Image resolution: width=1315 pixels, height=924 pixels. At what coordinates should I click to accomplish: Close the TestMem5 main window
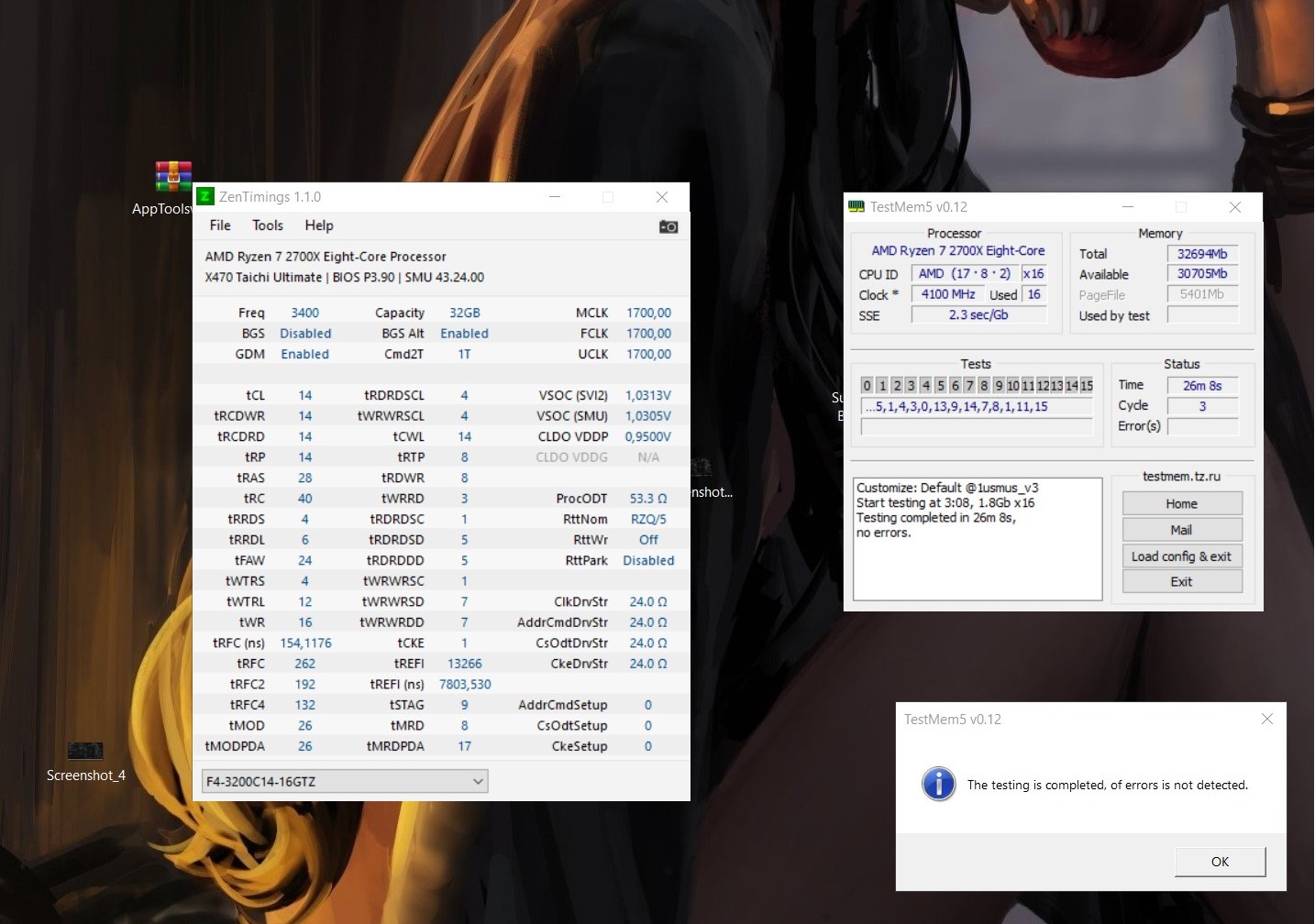tap(1235, 207)
